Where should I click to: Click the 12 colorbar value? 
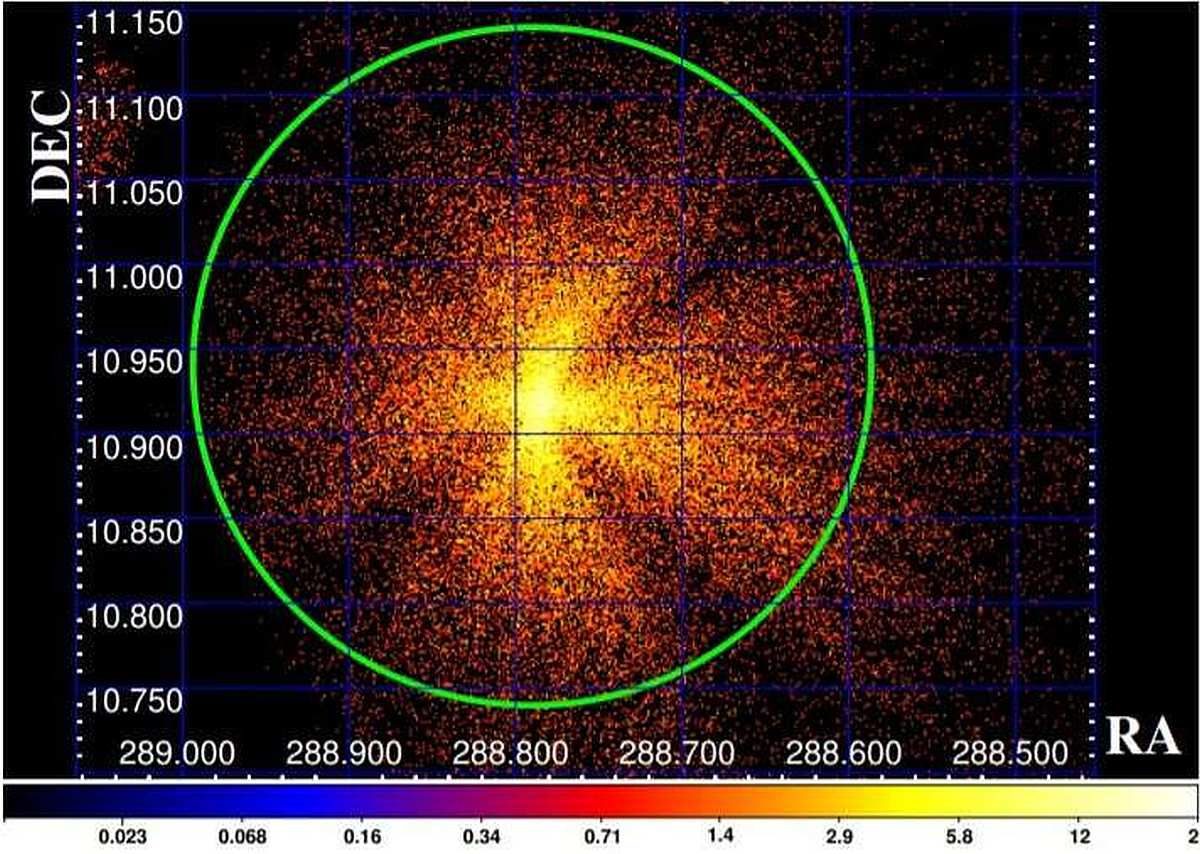[1079, 836]
